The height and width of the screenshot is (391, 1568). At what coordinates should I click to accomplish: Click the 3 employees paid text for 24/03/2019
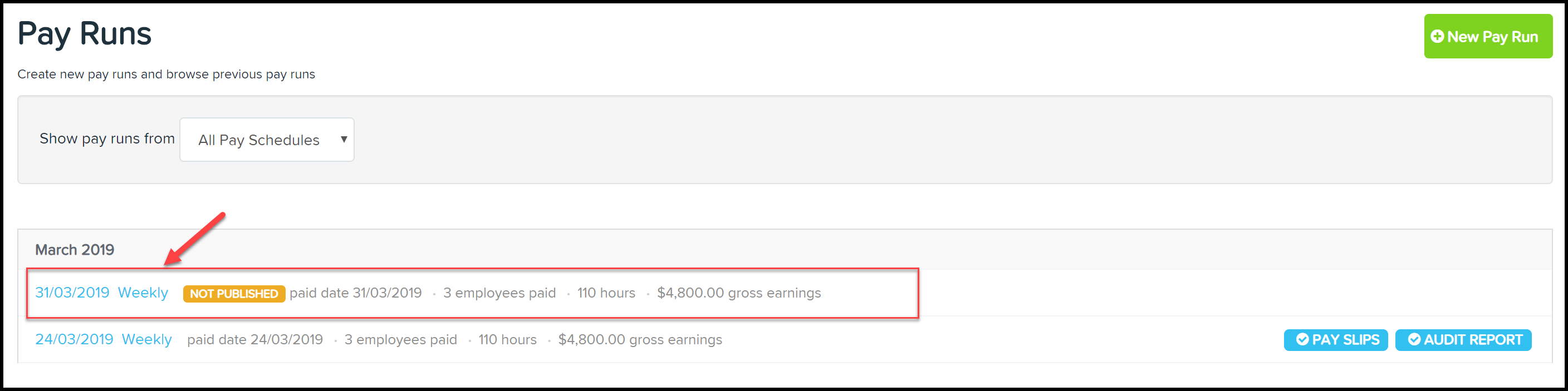(x=400, y=340)
